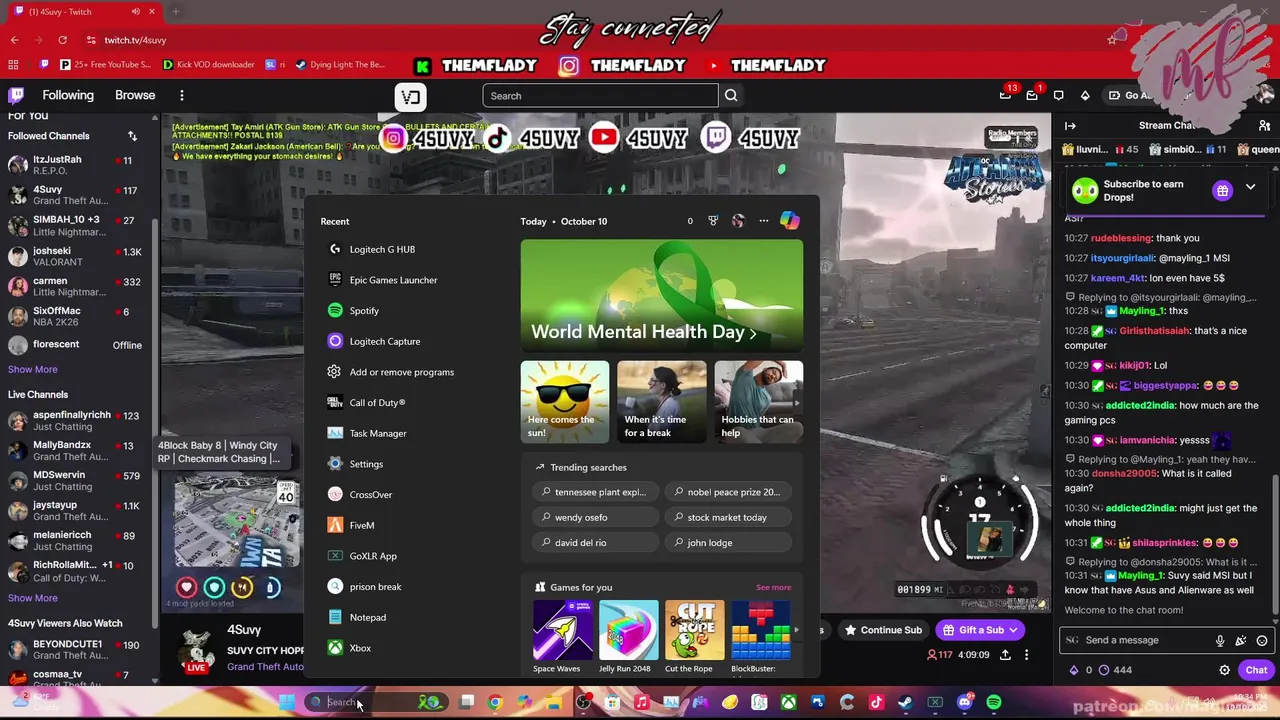Click the Copilot icon in search panel

[x=790, y=221]
